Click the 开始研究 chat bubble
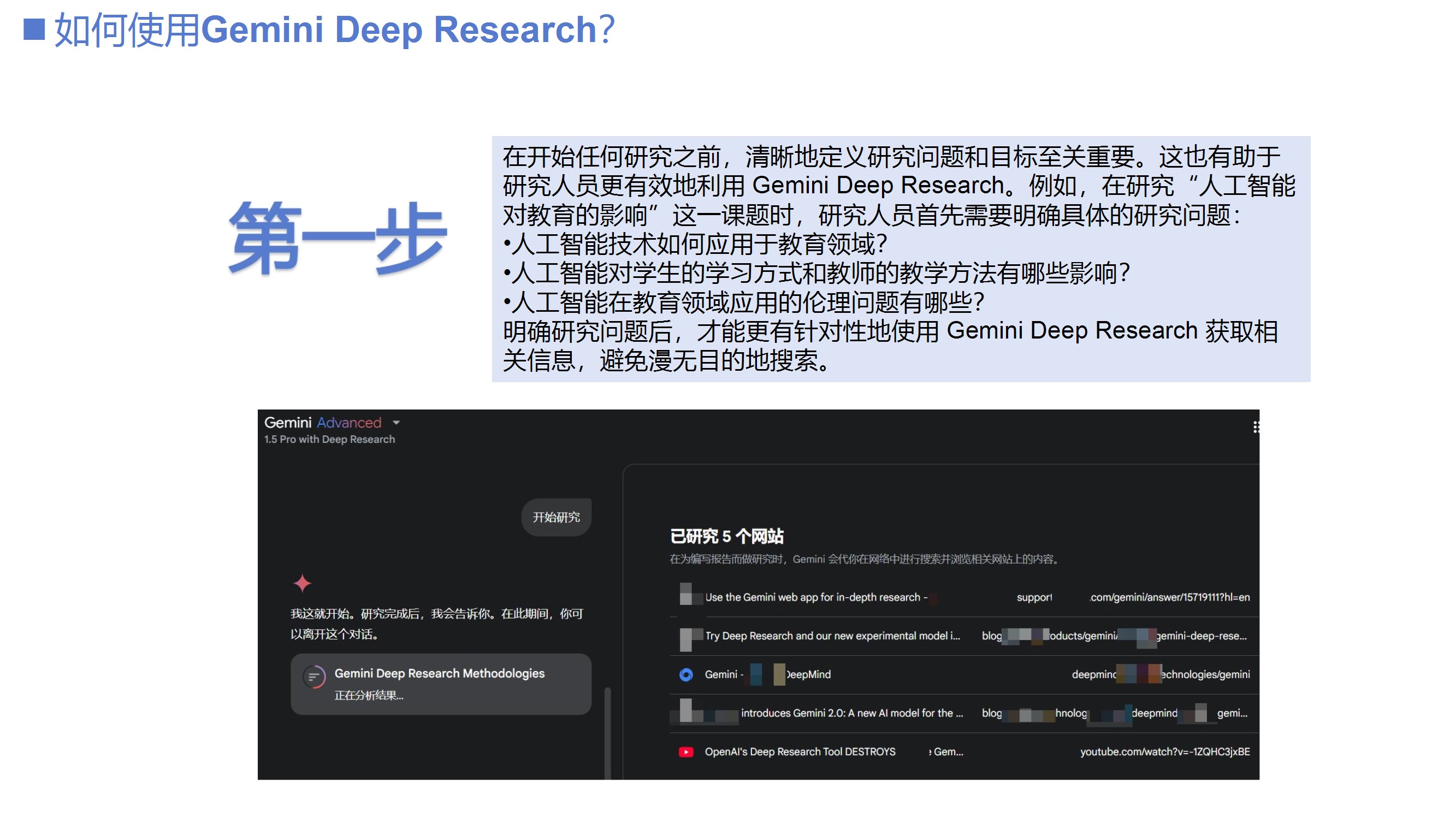 pos(555,517)
